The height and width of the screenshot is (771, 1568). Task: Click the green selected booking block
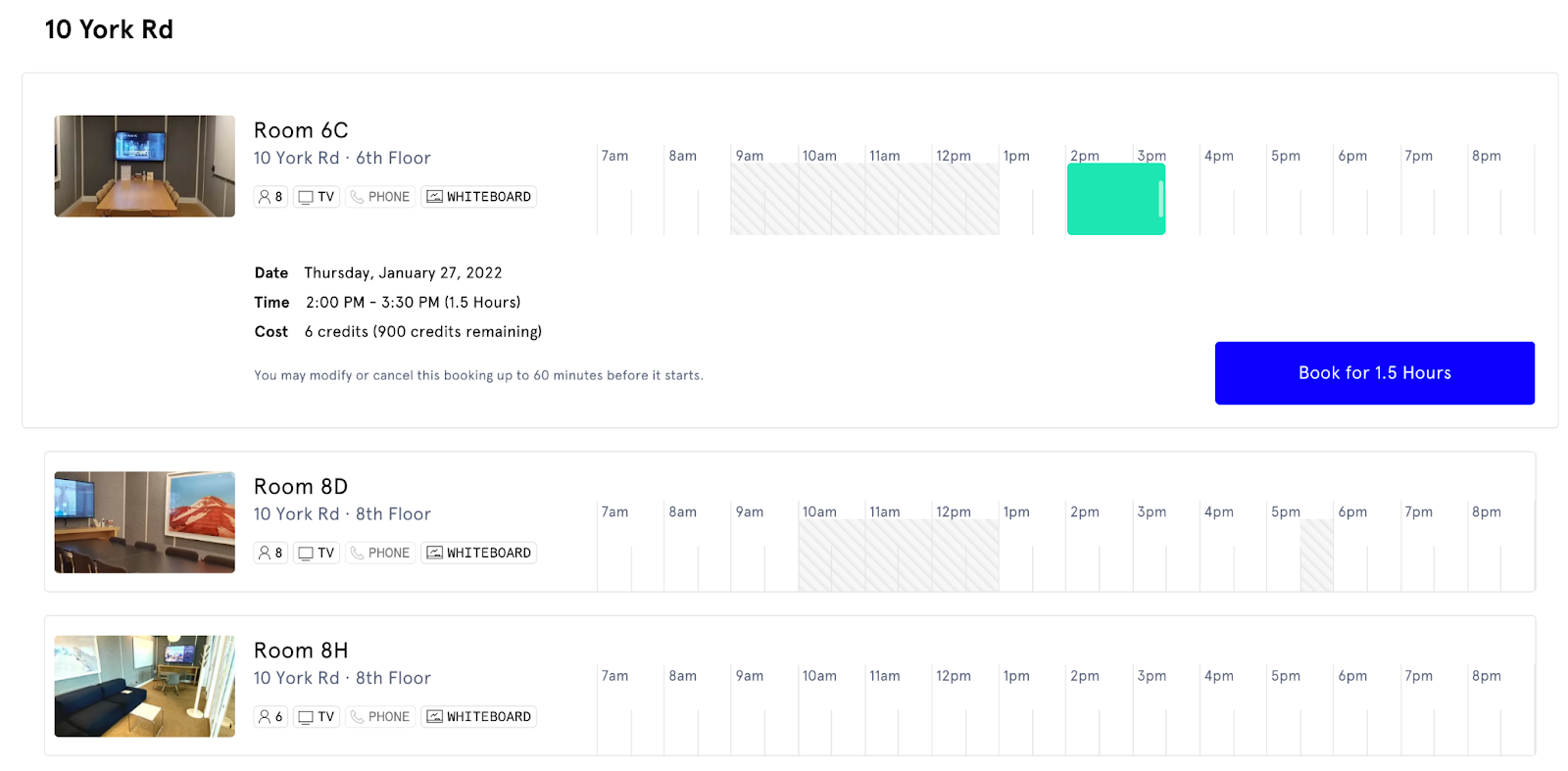pyautogui.click(x=1111, y=200)
